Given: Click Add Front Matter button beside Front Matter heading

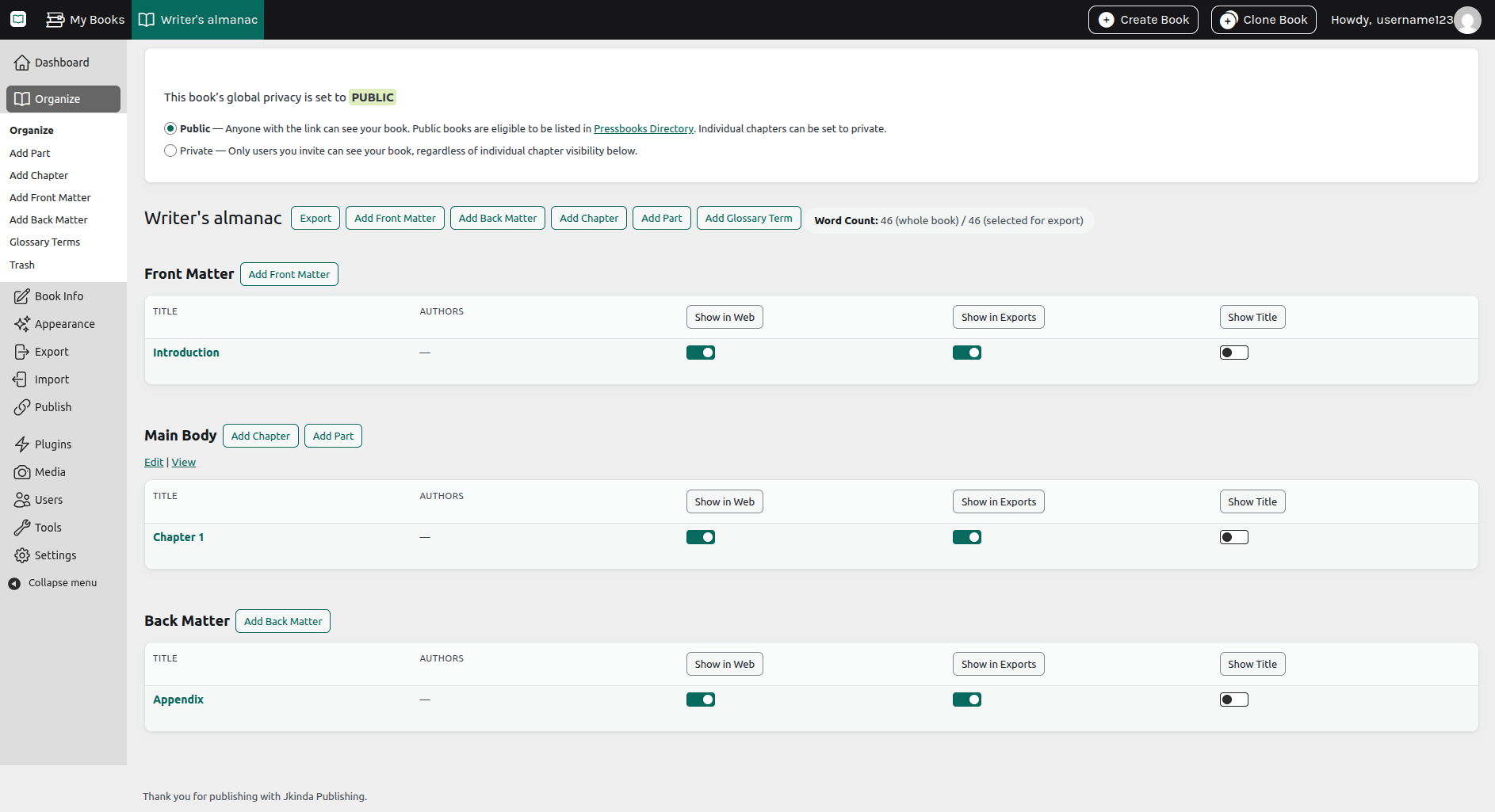Looking at the screenshot, I should tap(289, 274).
